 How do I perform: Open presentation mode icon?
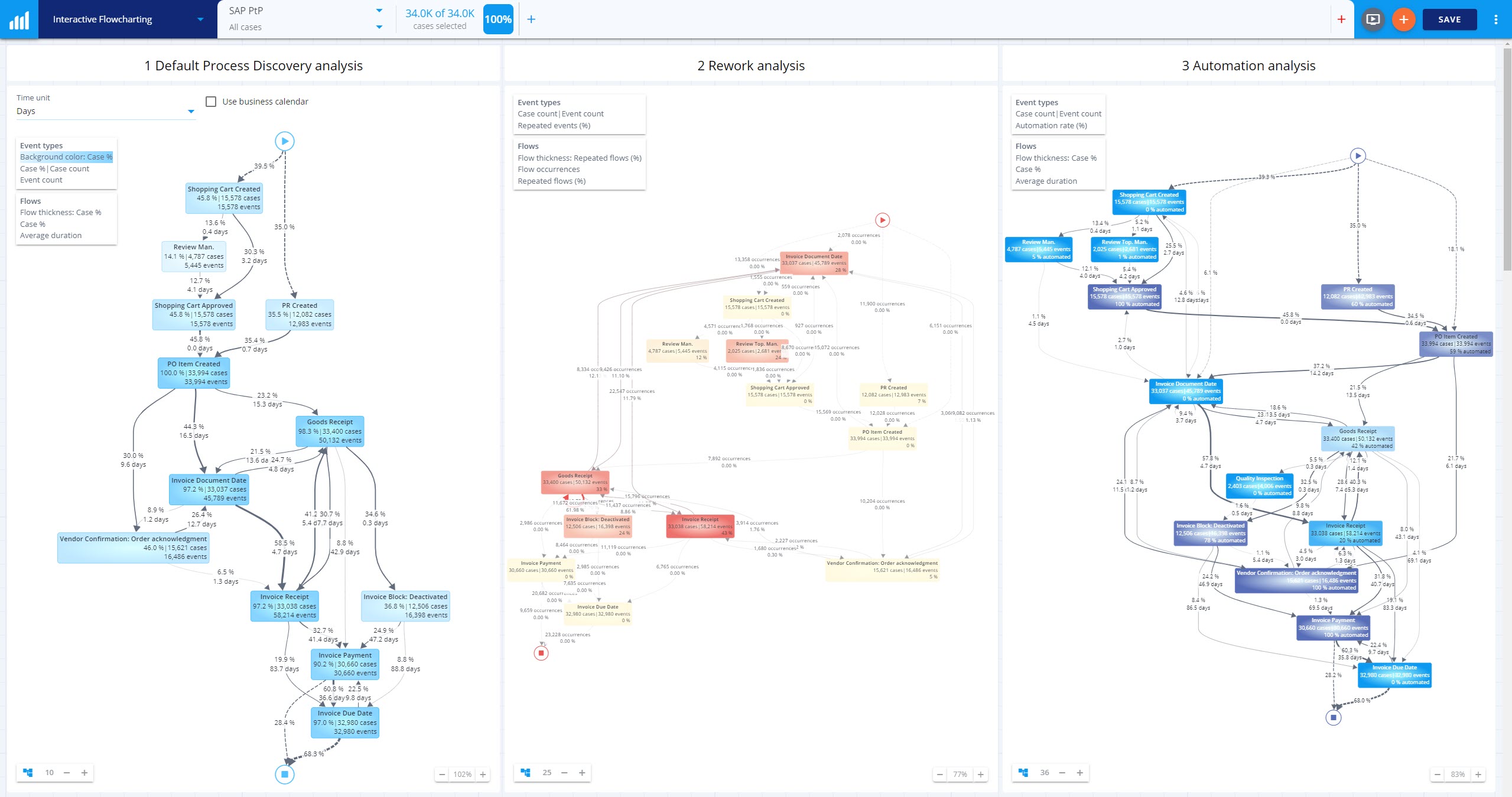click(x=1373, y=19)
